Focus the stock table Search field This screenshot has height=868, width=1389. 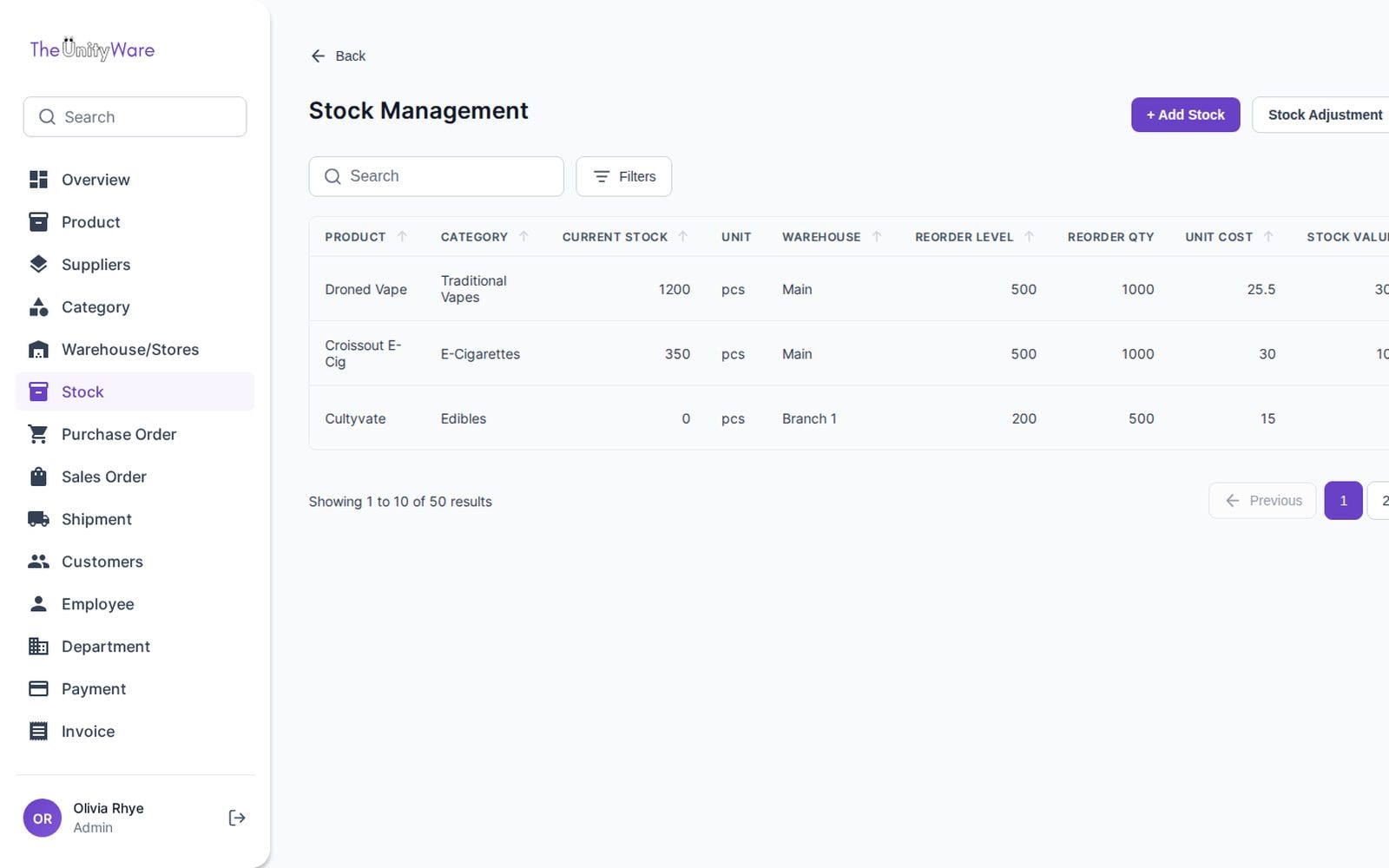click(436, 176)
